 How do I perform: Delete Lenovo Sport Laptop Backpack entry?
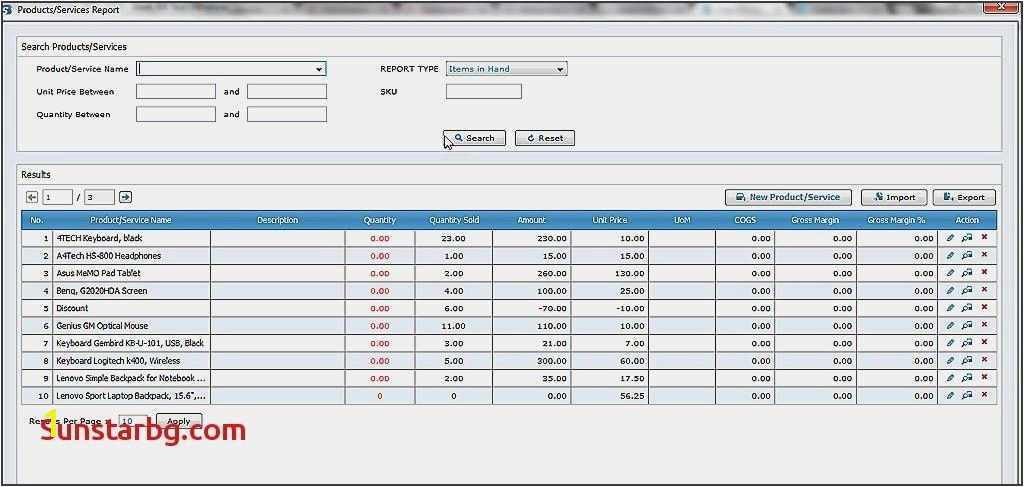[984, 395]
